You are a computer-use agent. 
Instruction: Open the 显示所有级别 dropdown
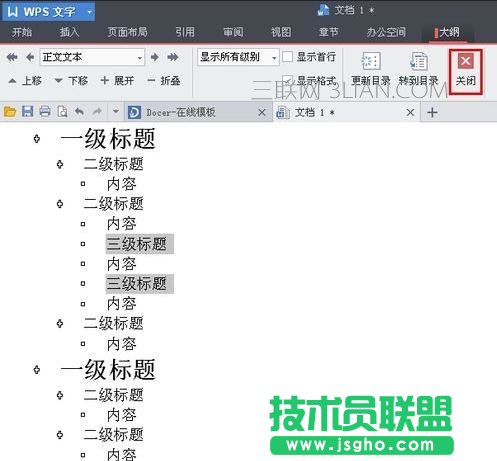tap(274, 58)
